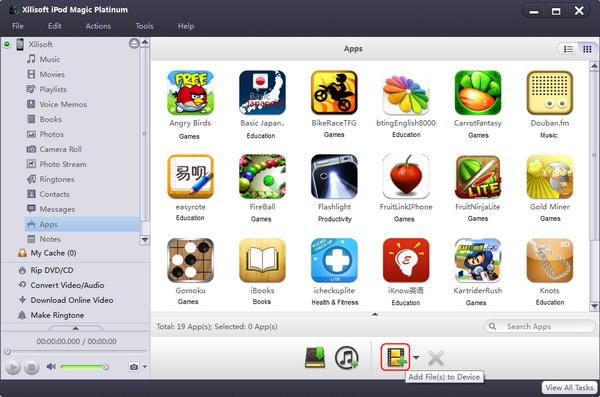This screenshot has height=397, width=600.
Task: Click the View All Tasks button
Action: pos(569,387)
